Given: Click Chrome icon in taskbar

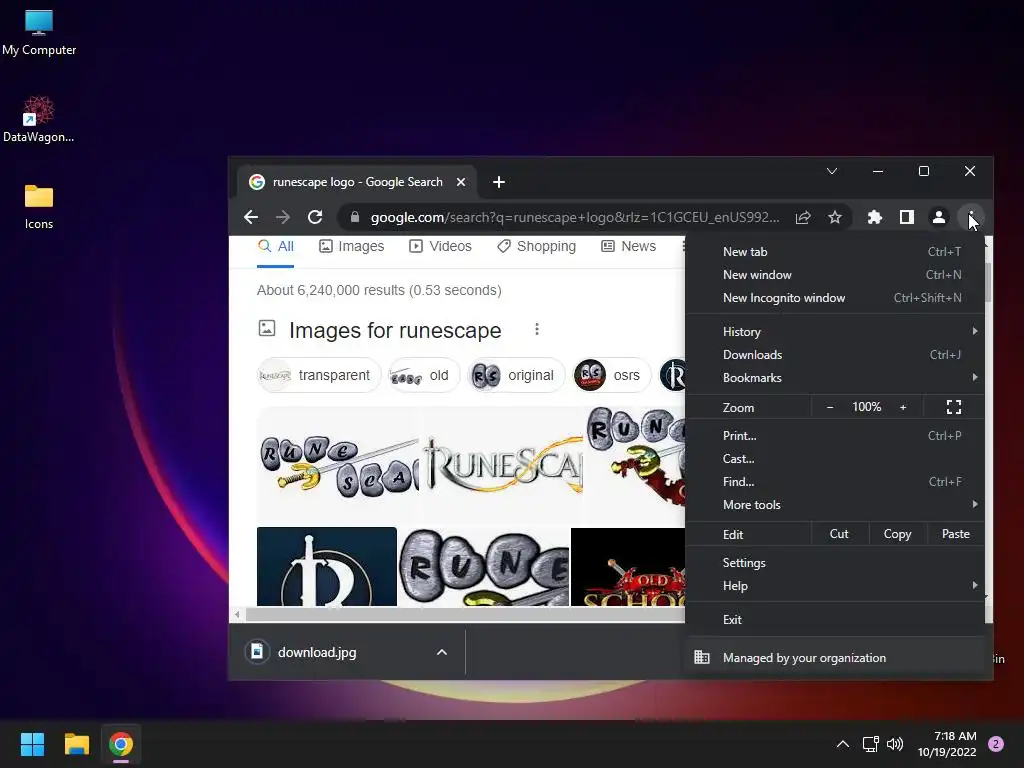Looking at the screenshot, I should [x=121, y=744].
